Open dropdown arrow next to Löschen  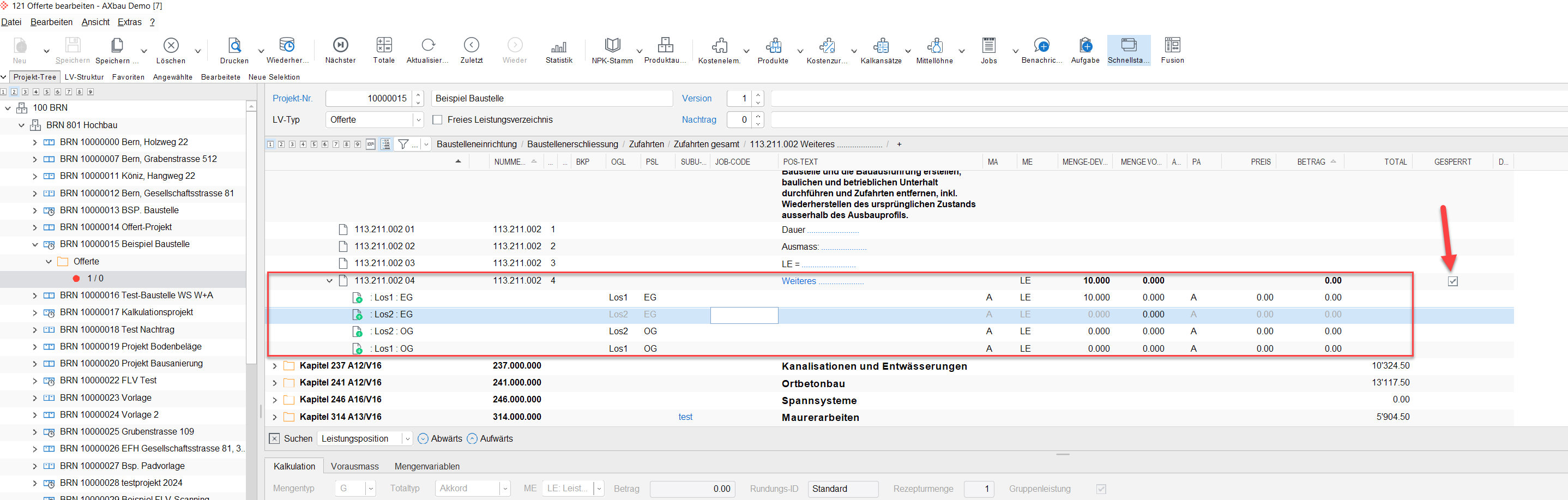[x=198, y=51]
